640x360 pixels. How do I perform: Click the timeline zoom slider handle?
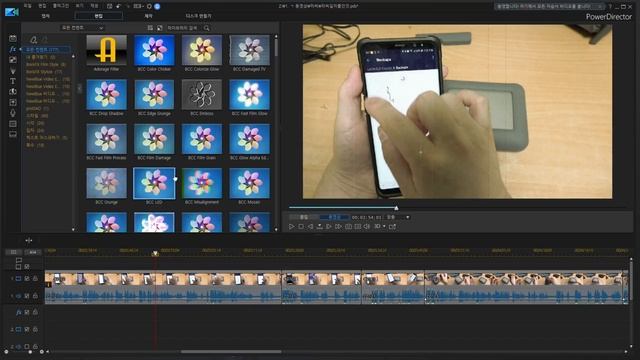(30, 352)
